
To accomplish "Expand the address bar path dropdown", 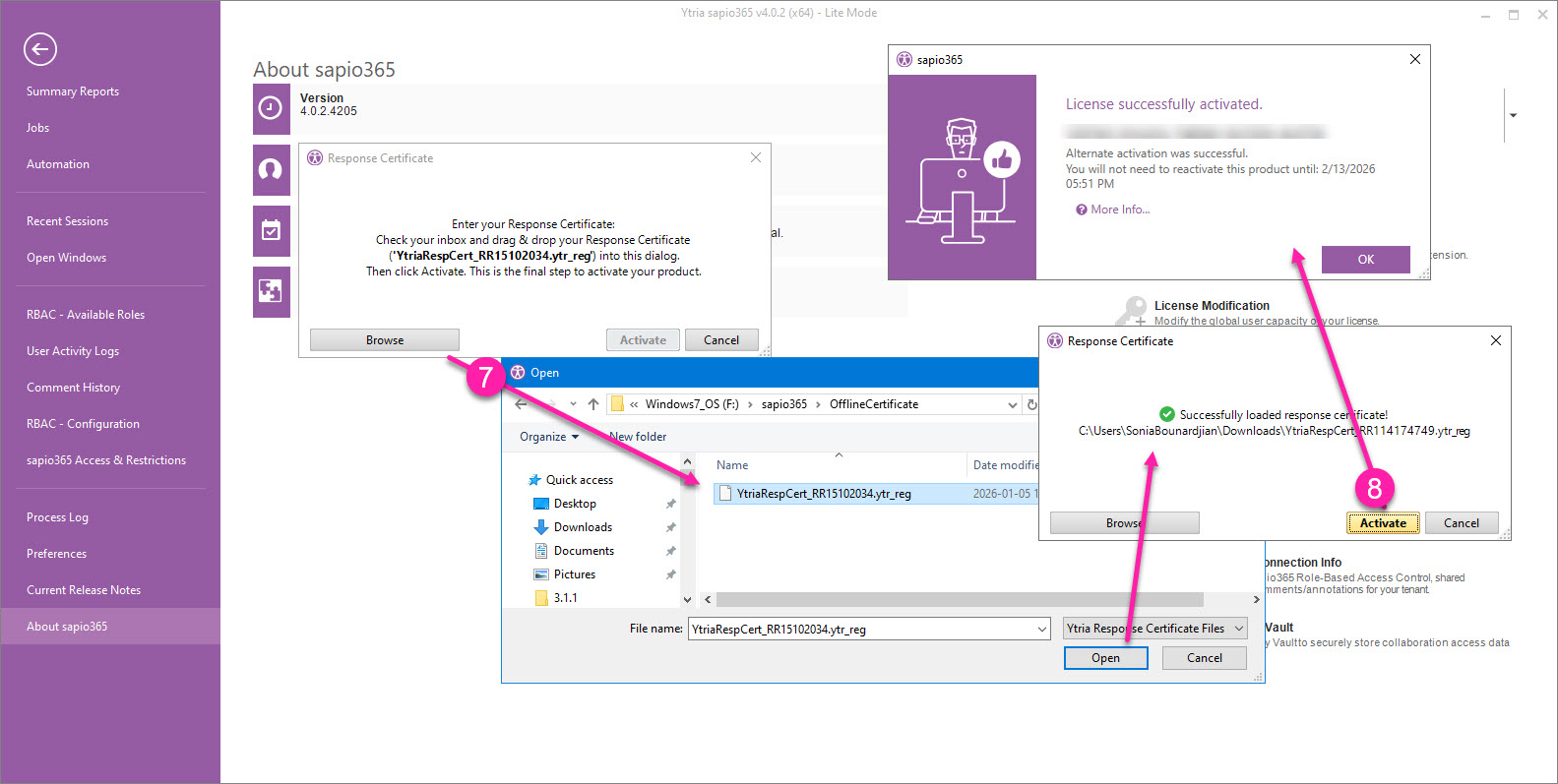I will 1012,404.
